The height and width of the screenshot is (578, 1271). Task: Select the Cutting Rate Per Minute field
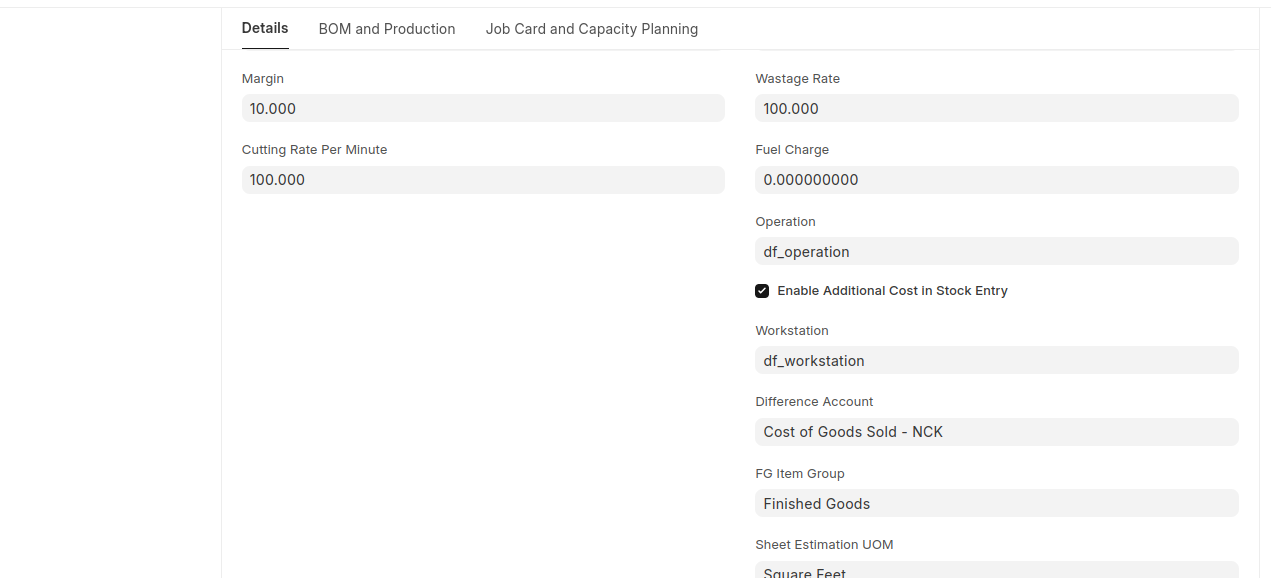[483, 180]
